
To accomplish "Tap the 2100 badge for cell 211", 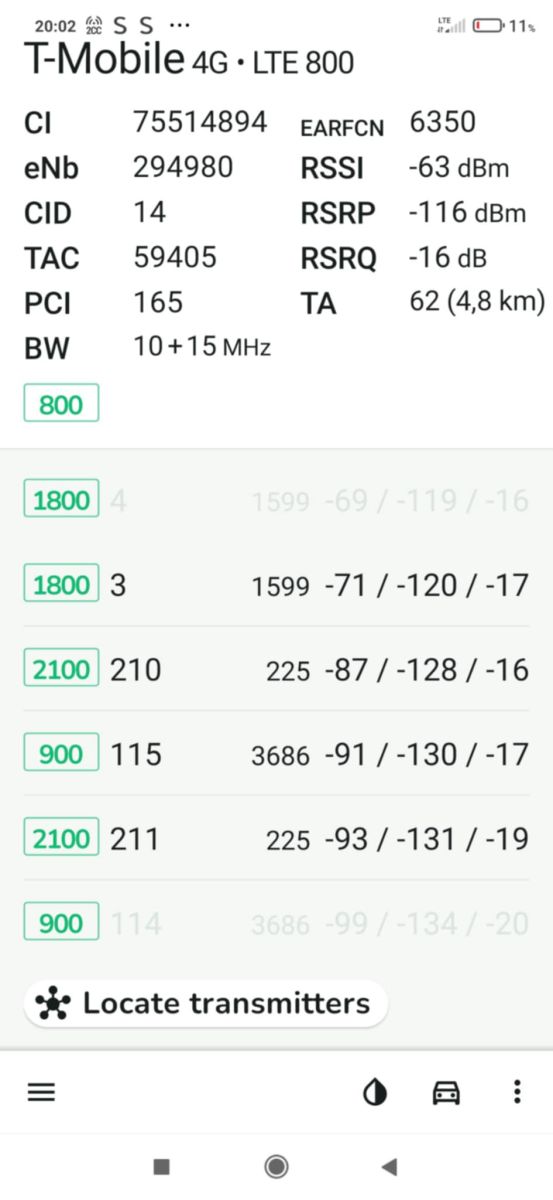I will (61, 838).
